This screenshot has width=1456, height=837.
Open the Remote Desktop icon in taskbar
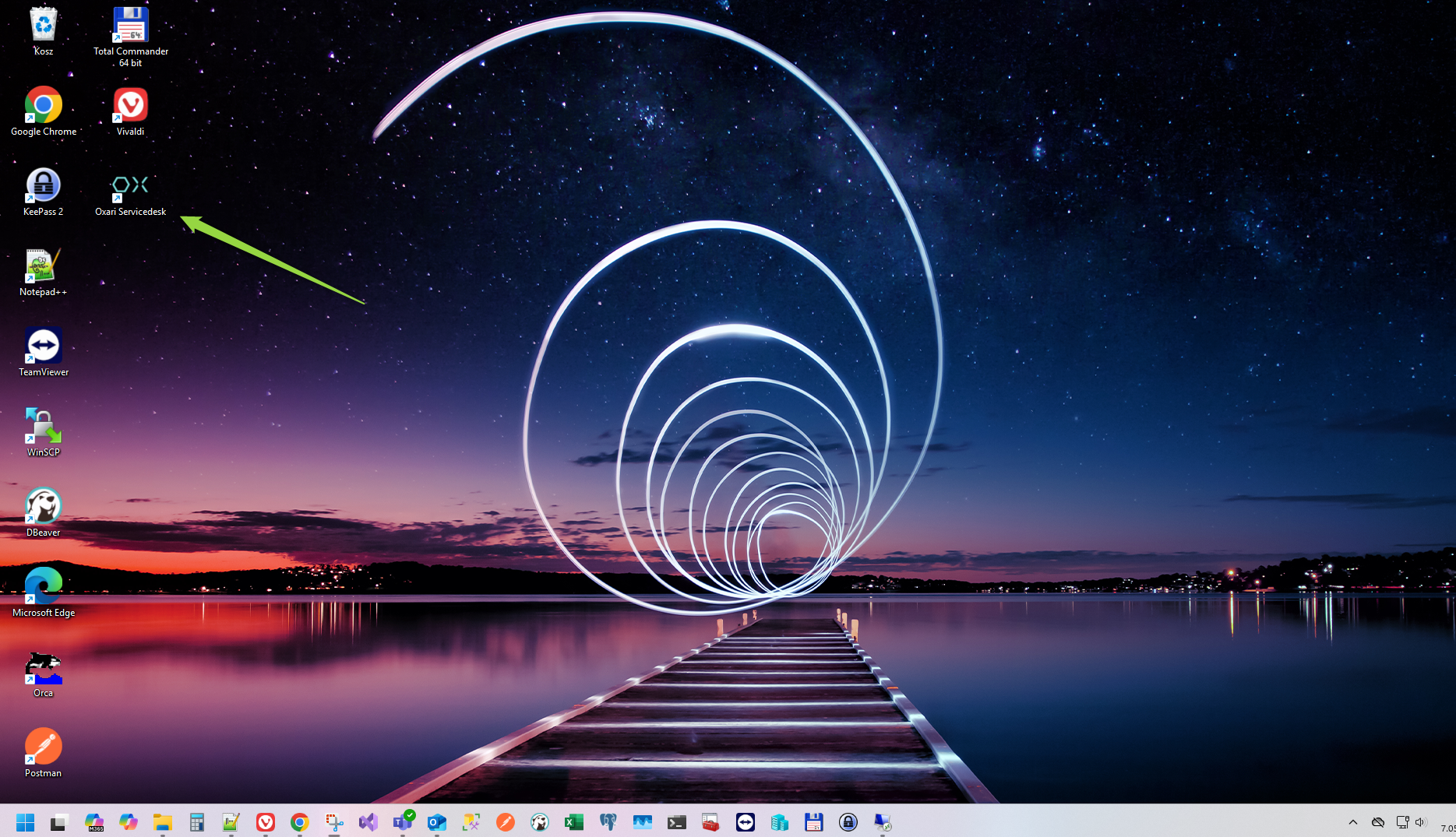[883, 822]
